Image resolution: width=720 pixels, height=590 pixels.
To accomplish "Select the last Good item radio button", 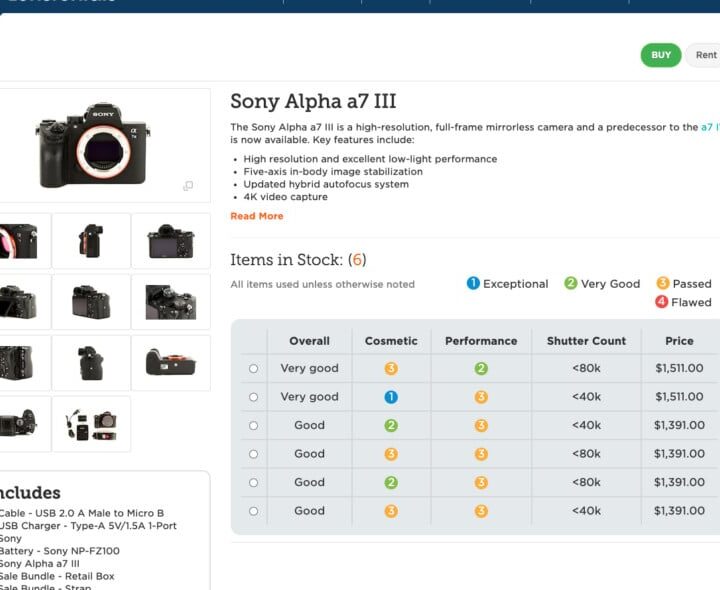I will pyautogui.click(x=253, y=511).
